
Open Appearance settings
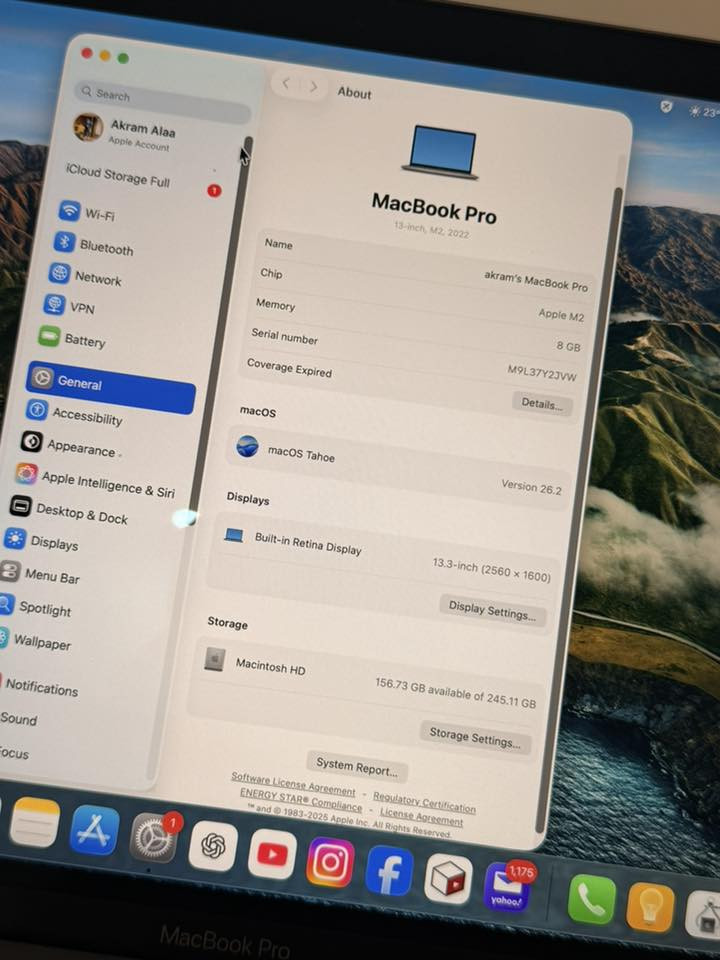pos(69,445)
